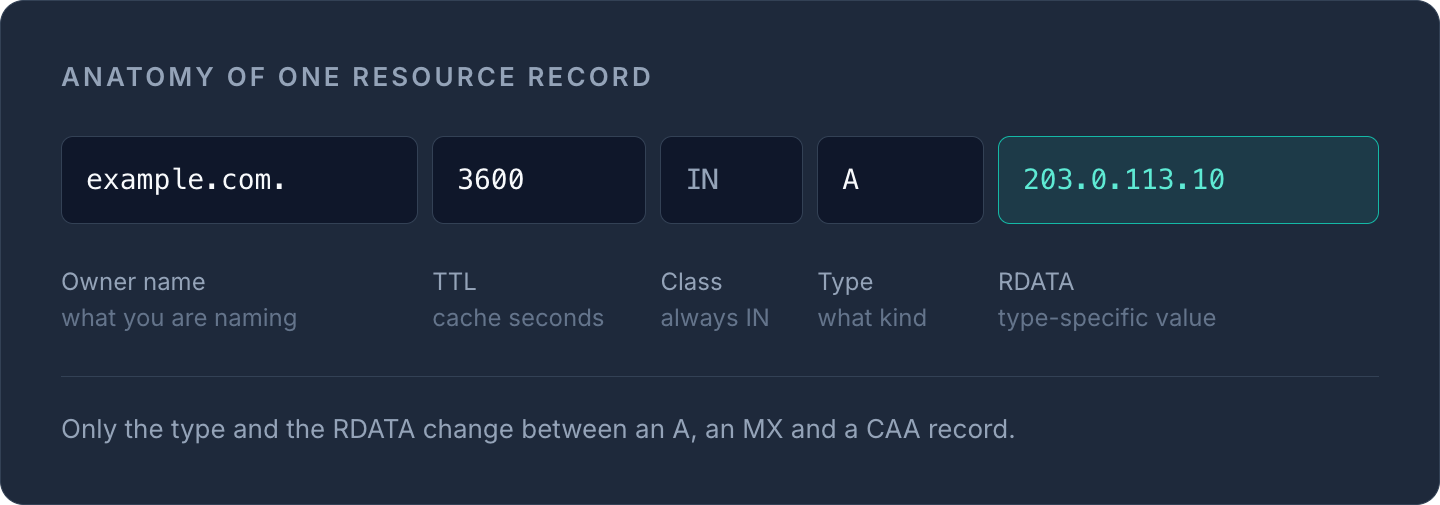1440x505 pixels.
Task: Click the horizontal divider above the footer note
Action: (x=720, y=377)
